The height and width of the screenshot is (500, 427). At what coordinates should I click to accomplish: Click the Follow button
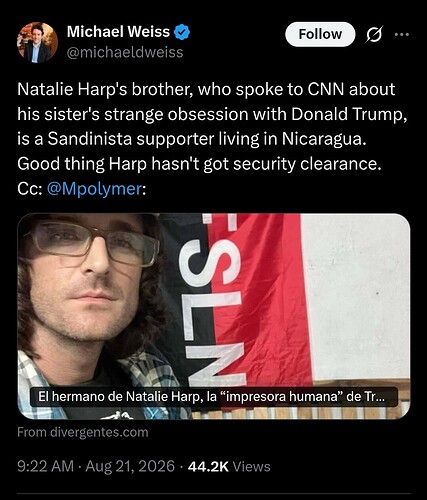(320, 34)
